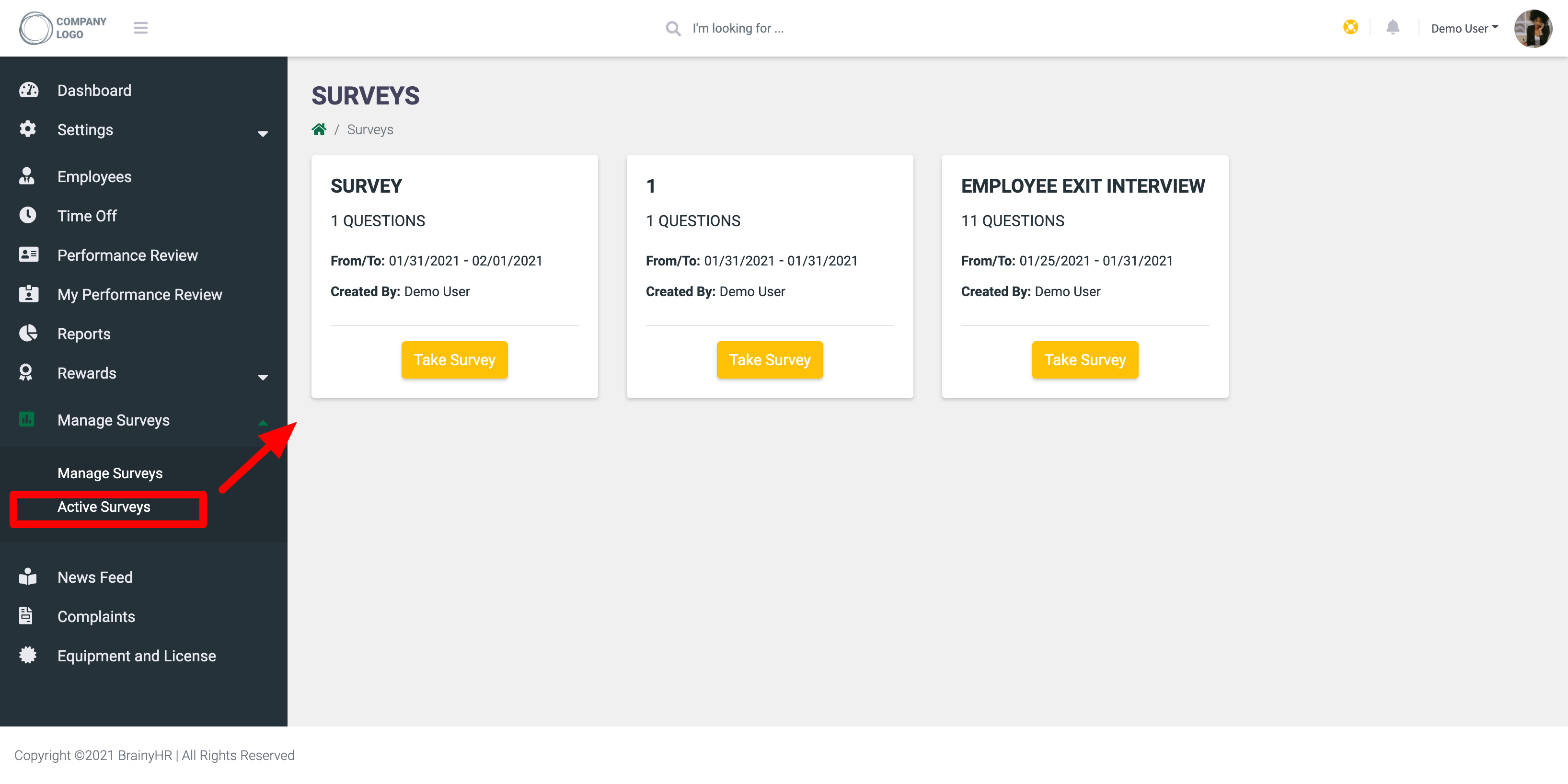Click the SURVEYS page heading

[x=366, y=95]
